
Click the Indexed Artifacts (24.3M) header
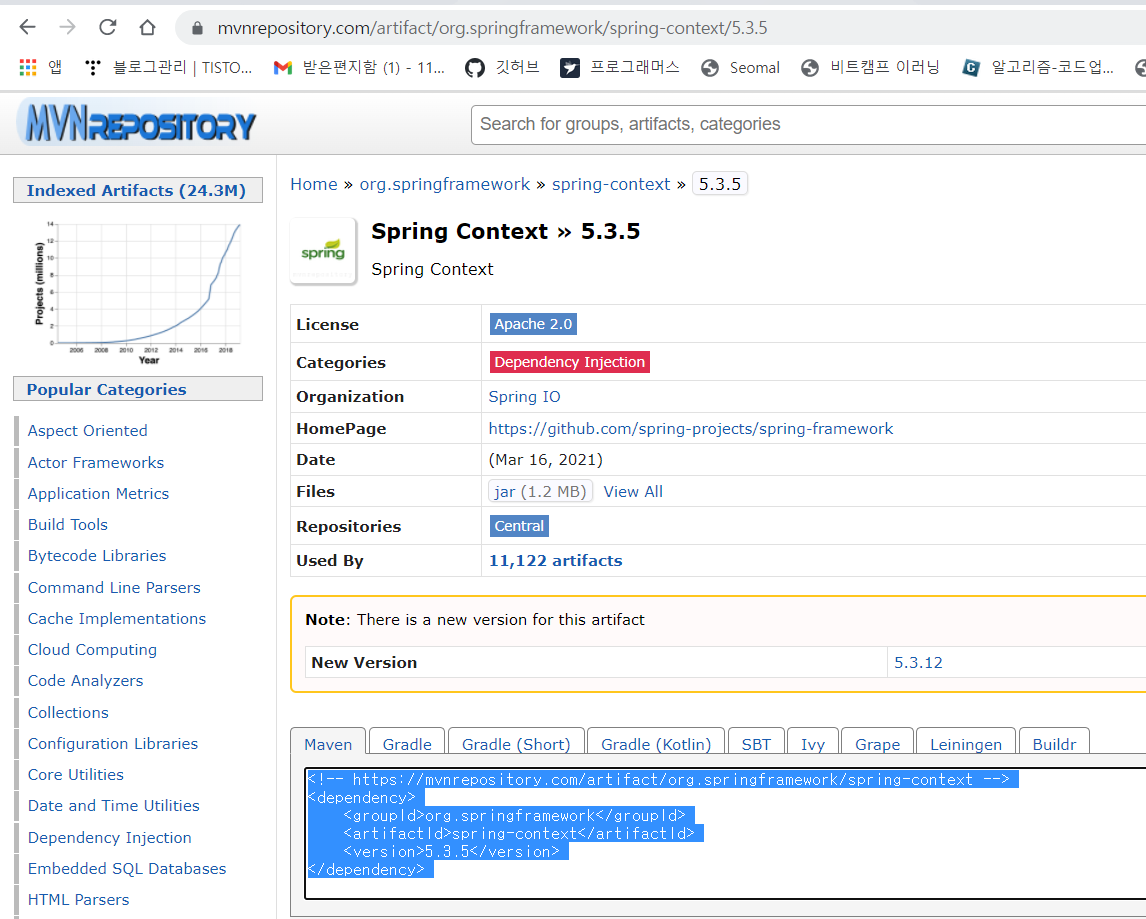tap(137, 190)
